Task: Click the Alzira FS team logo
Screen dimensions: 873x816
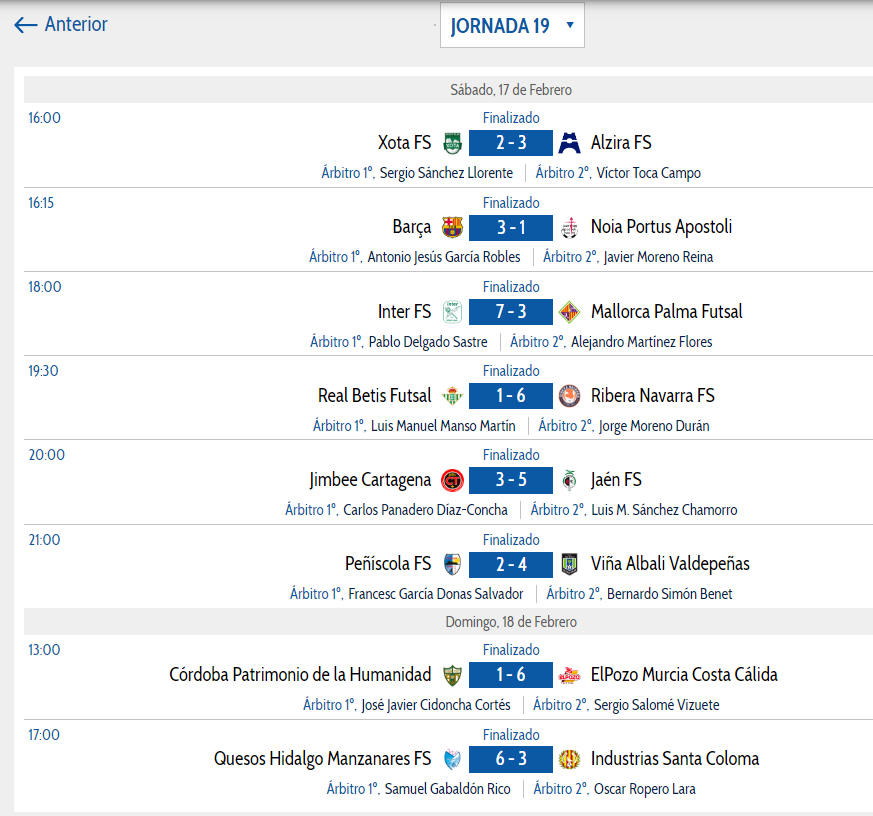Action: (569, 143)
